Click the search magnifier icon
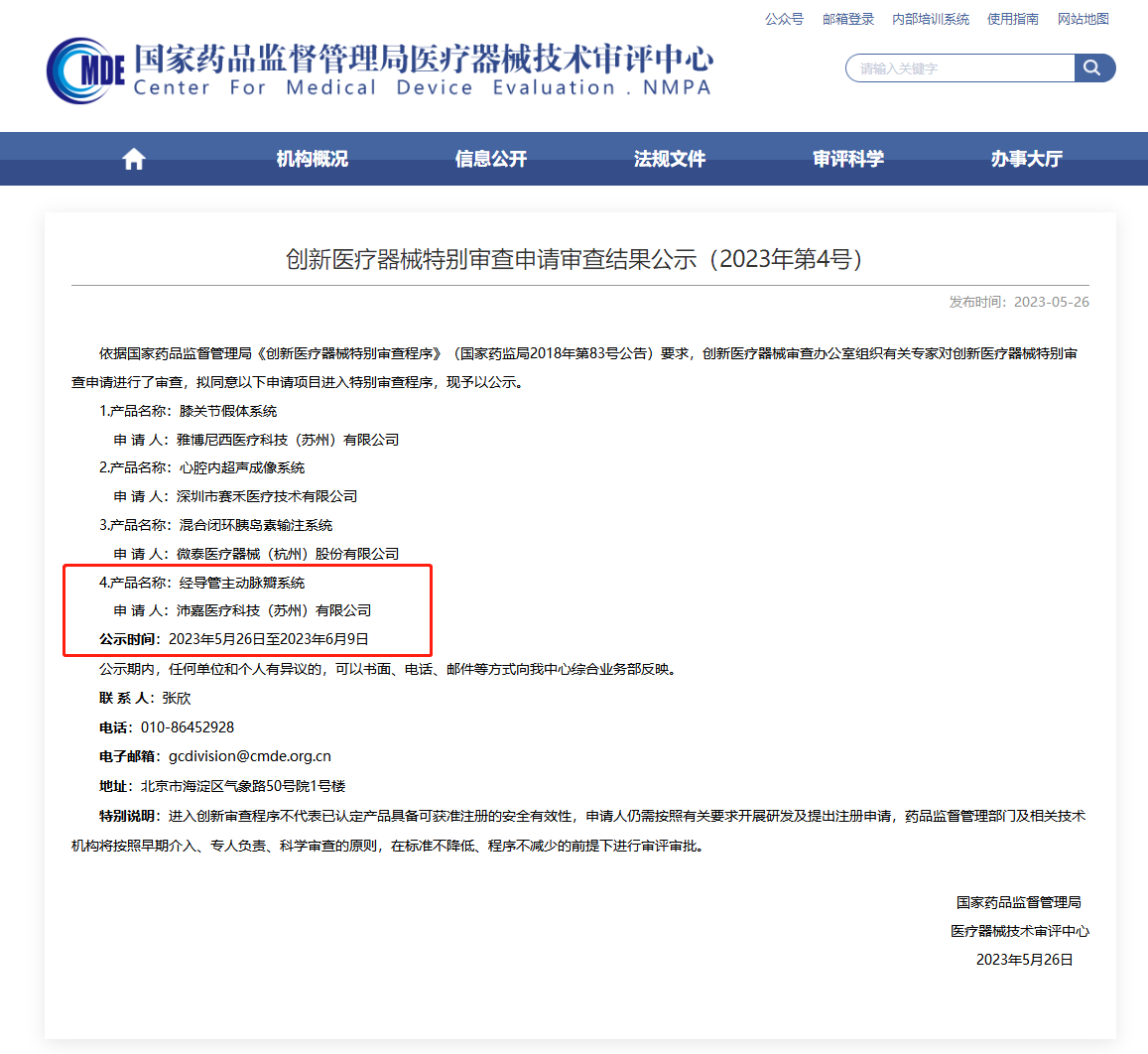Image resolution: width=1148 pixels, height=1054 pixels. pos(1094,67)
